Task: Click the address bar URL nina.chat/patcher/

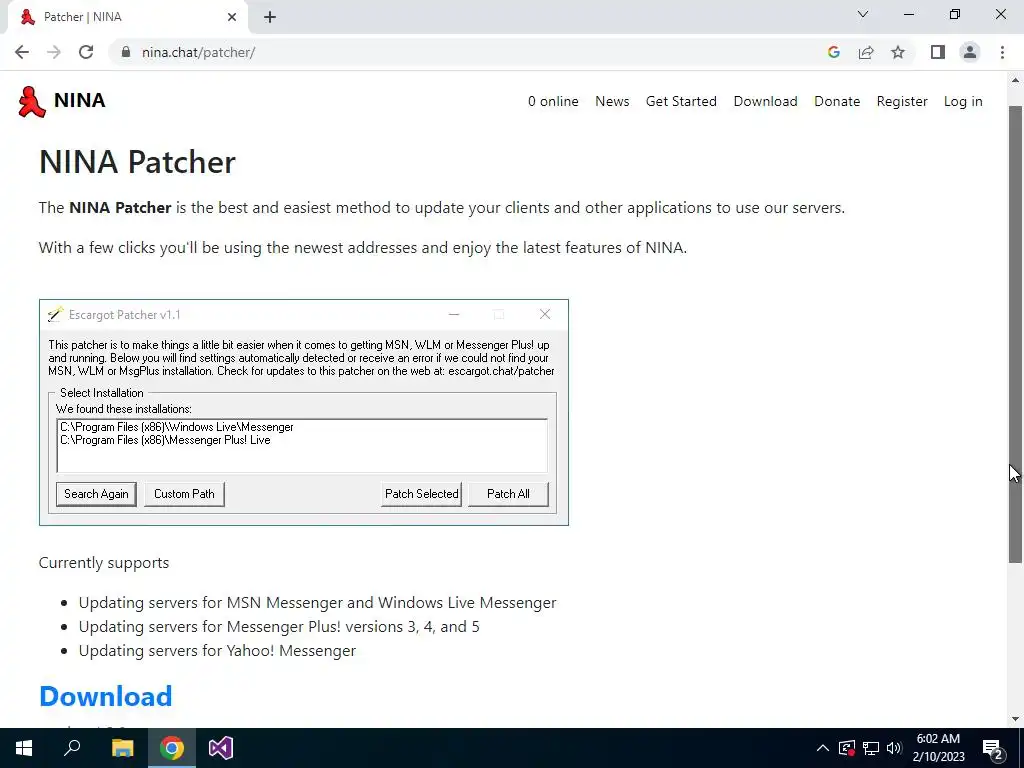Action: pyautogui.click(x=199, y=52)
